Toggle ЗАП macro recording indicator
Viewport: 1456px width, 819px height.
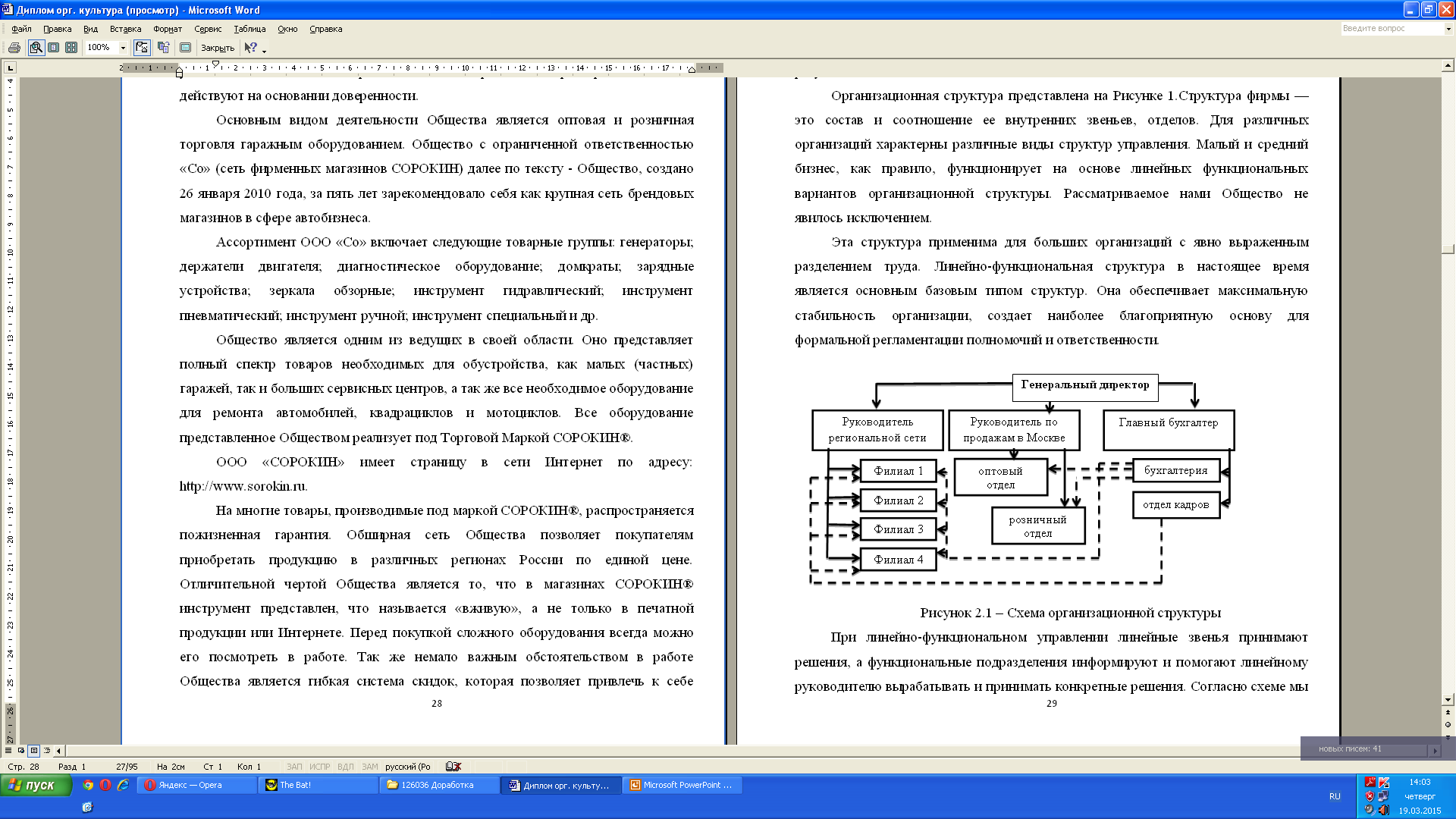tap(294, 767)
